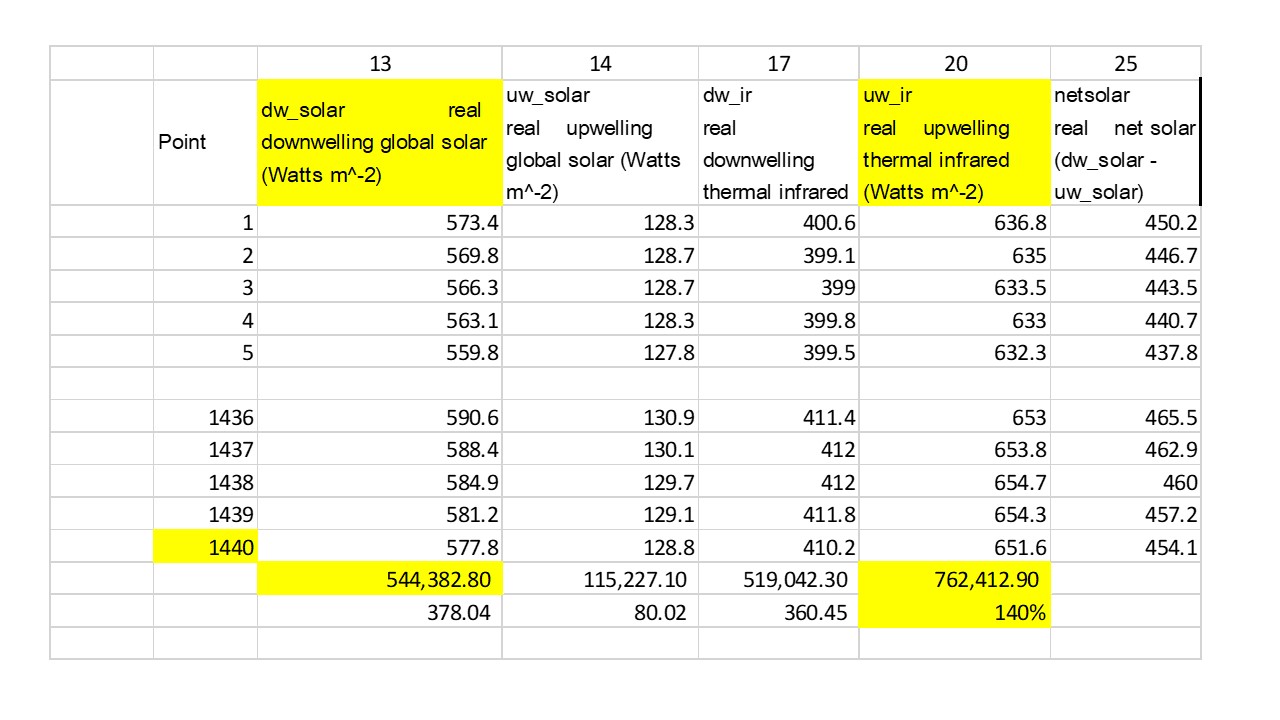This screenshot has width=1280, height=720.
Task: Select the column number 25 cell
Action: click(x=1126, y=63)
